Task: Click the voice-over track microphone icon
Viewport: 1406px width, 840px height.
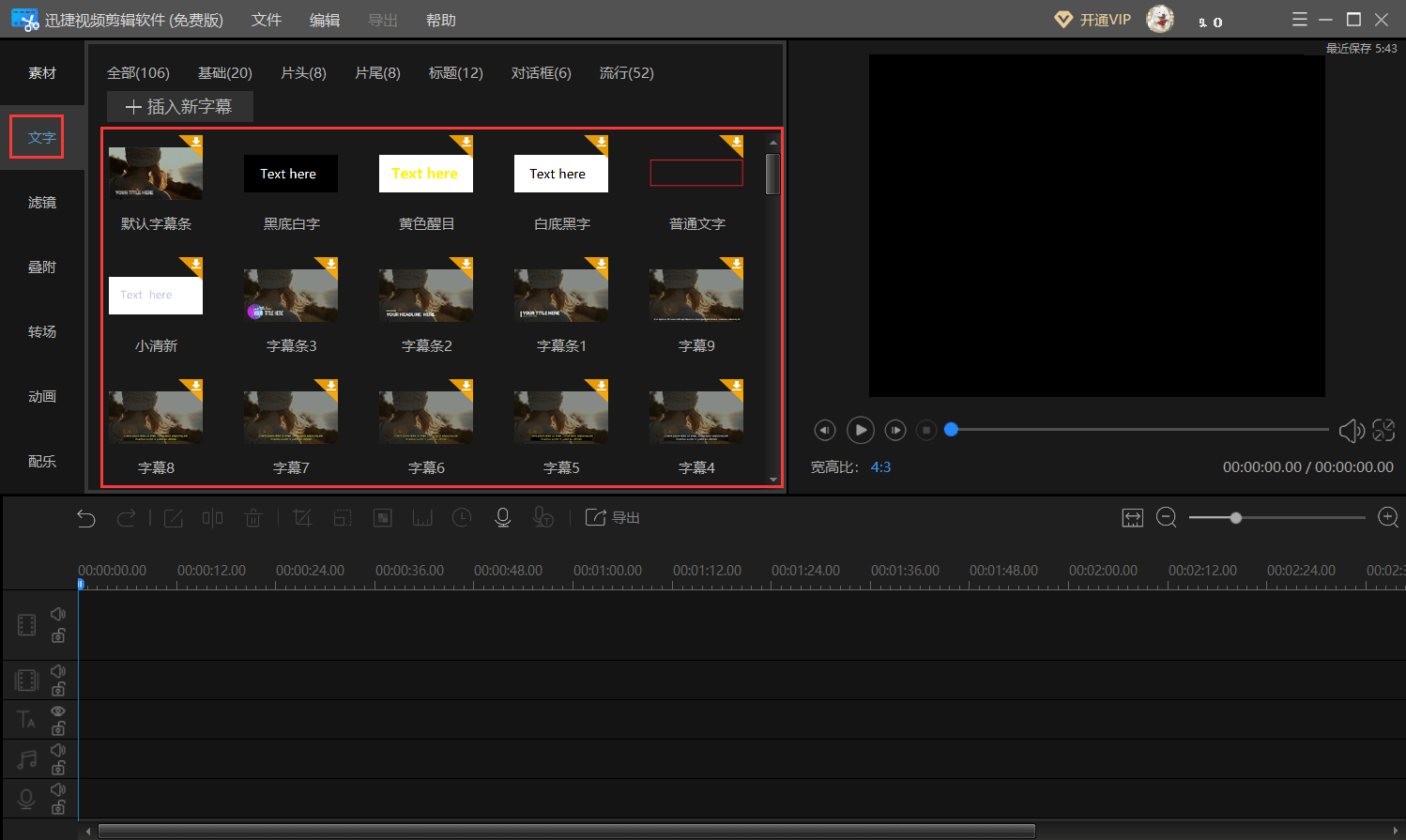Action: [x=26, y=799]
